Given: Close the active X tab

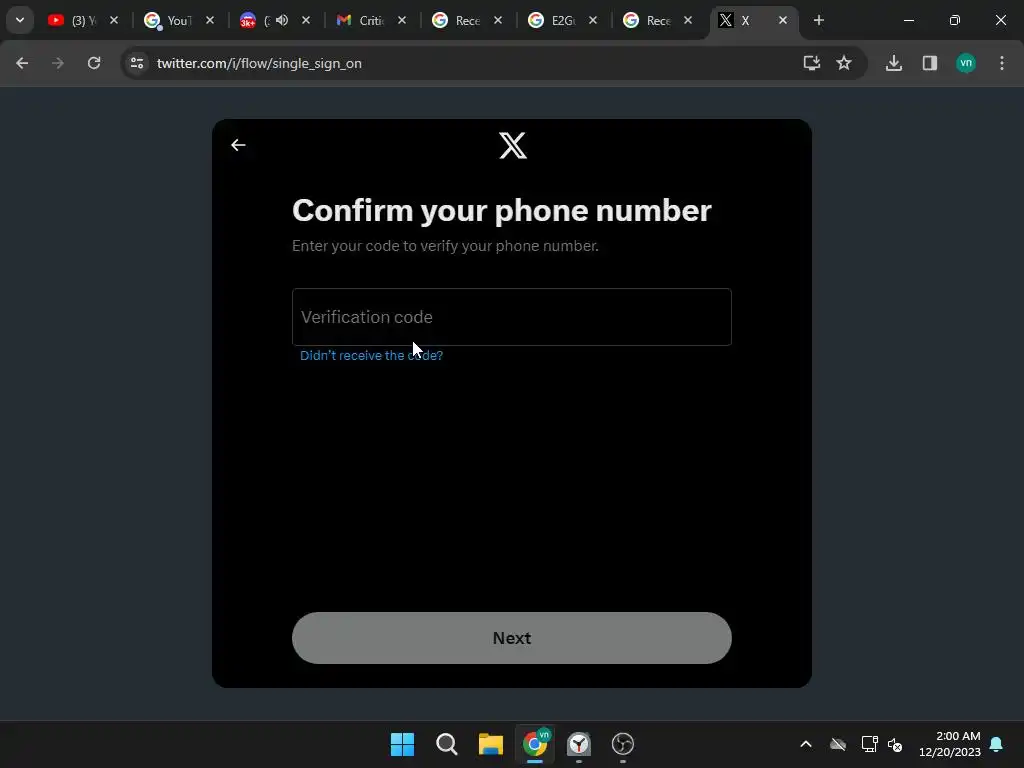Looking at the screenshot, I should pyautogui.click(x=782, y=20).
